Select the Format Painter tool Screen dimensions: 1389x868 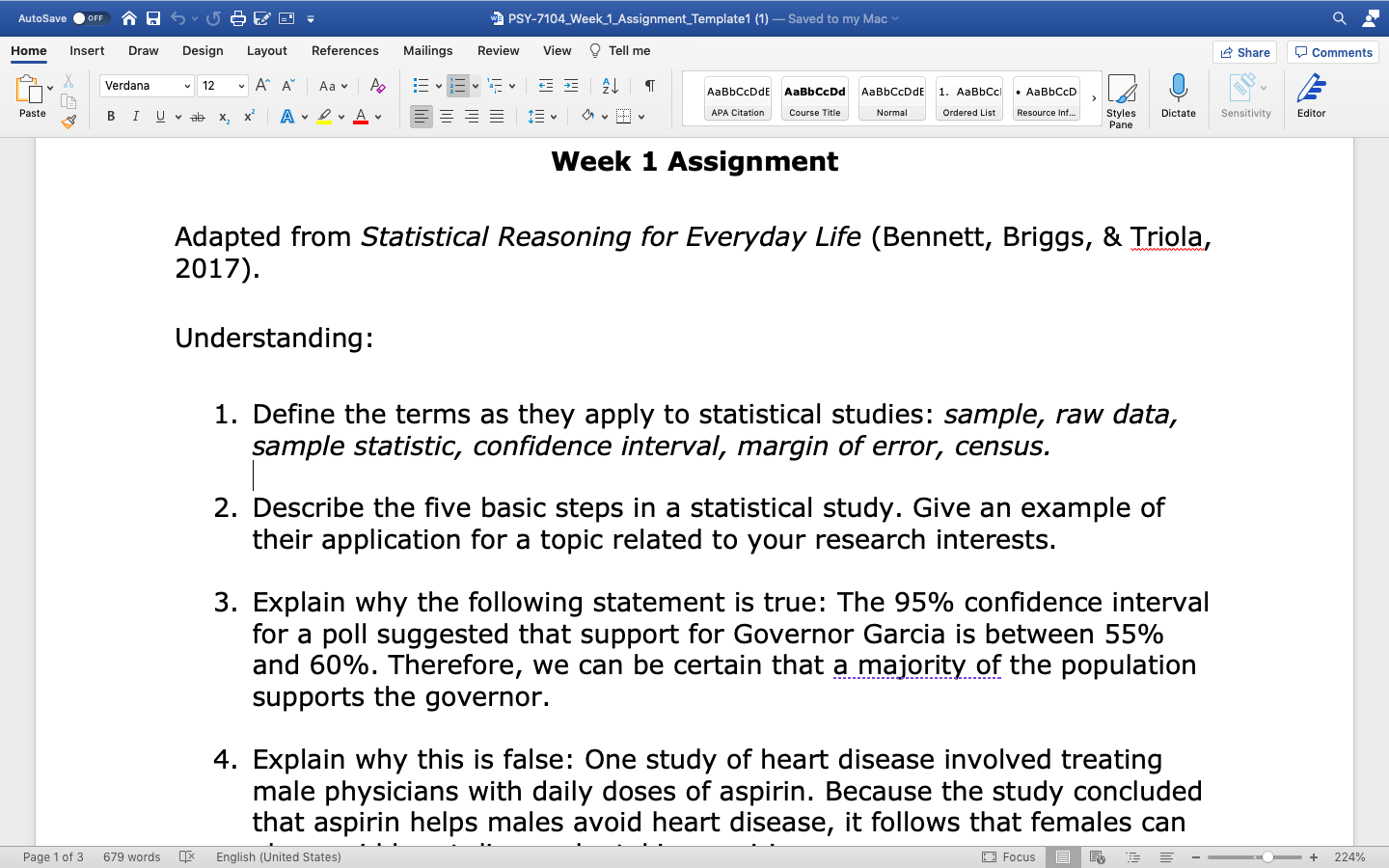click(68, 121)
